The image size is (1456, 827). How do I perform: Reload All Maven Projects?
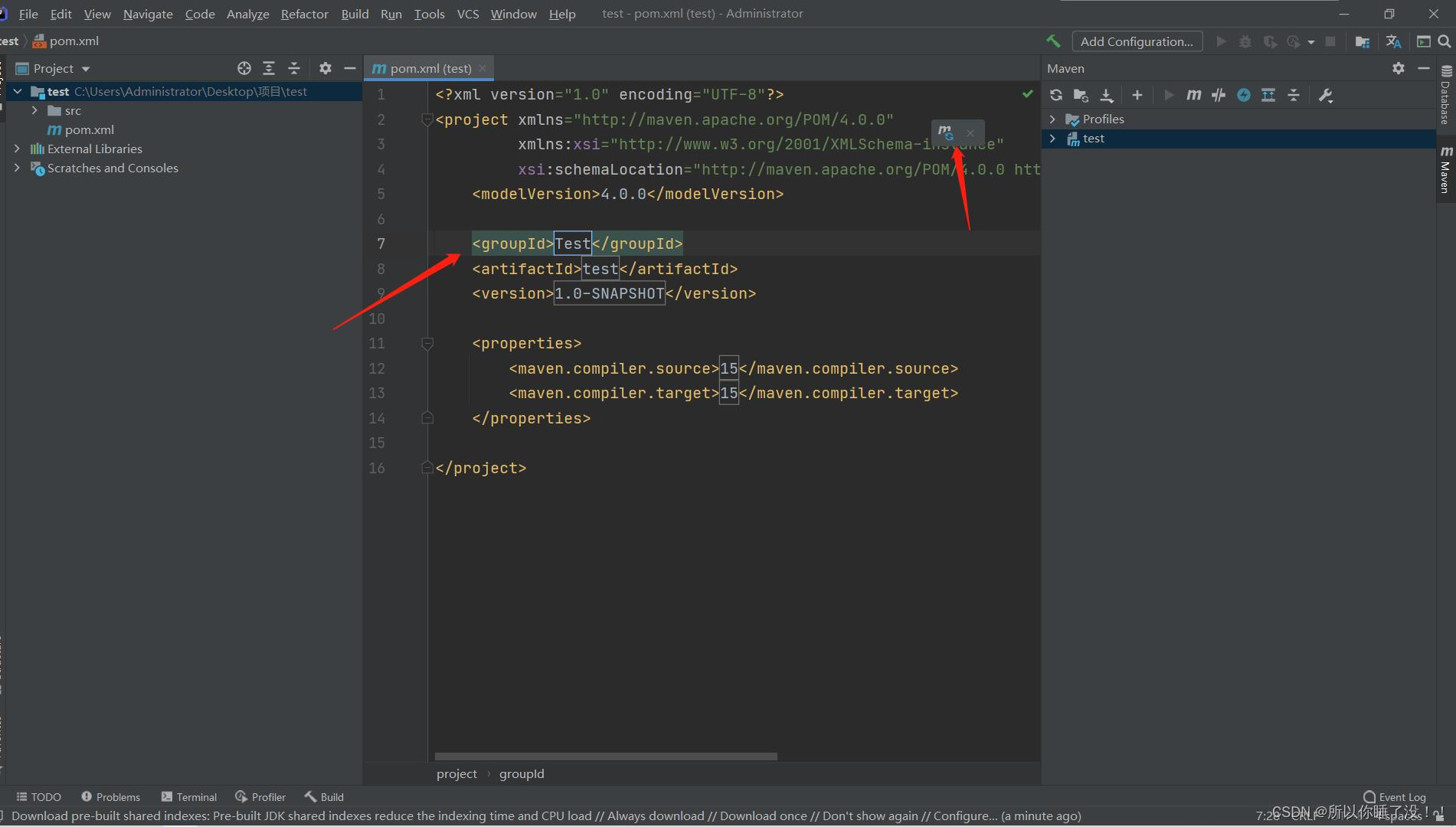click(x=1056, y=95)
